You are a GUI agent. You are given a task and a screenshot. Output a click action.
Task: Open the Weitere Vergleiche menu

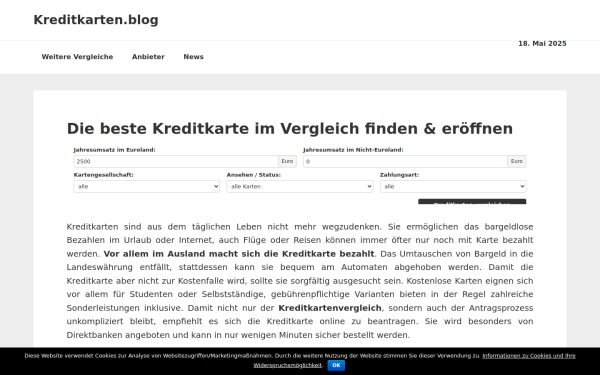pyautogui.click(x=77, y=57)
